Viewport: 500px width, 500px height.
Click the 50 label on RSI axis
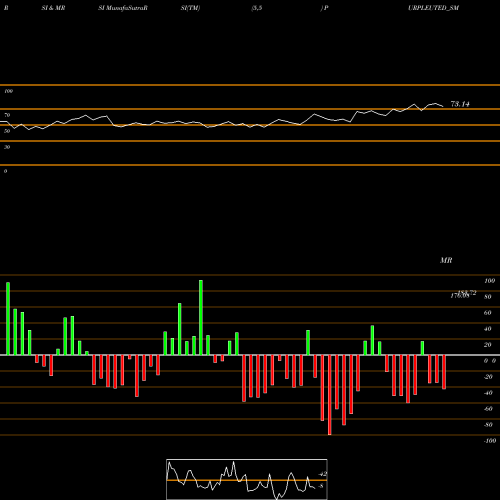click(x=7, y=131)
